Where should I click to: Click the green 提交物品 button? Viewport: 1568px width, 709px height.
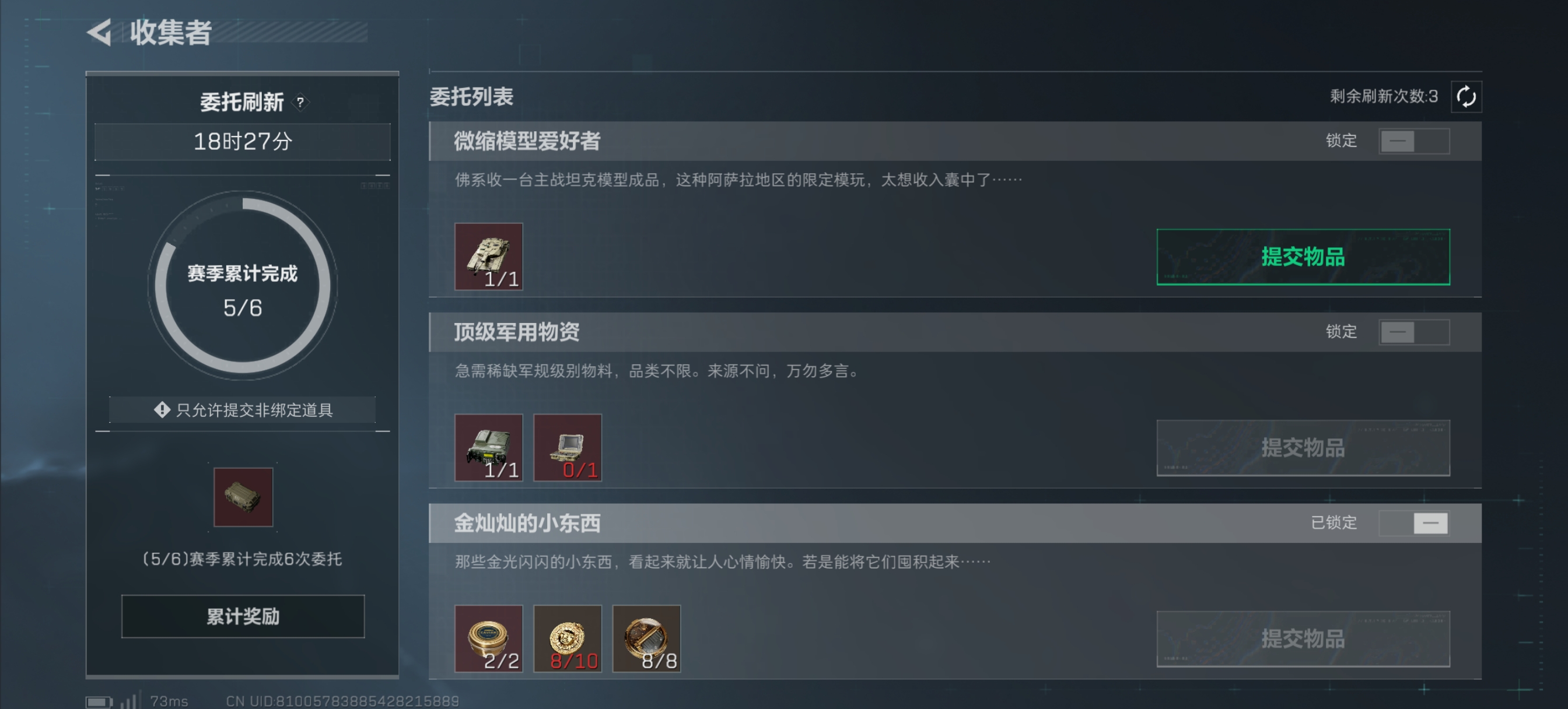[1303, 257]
